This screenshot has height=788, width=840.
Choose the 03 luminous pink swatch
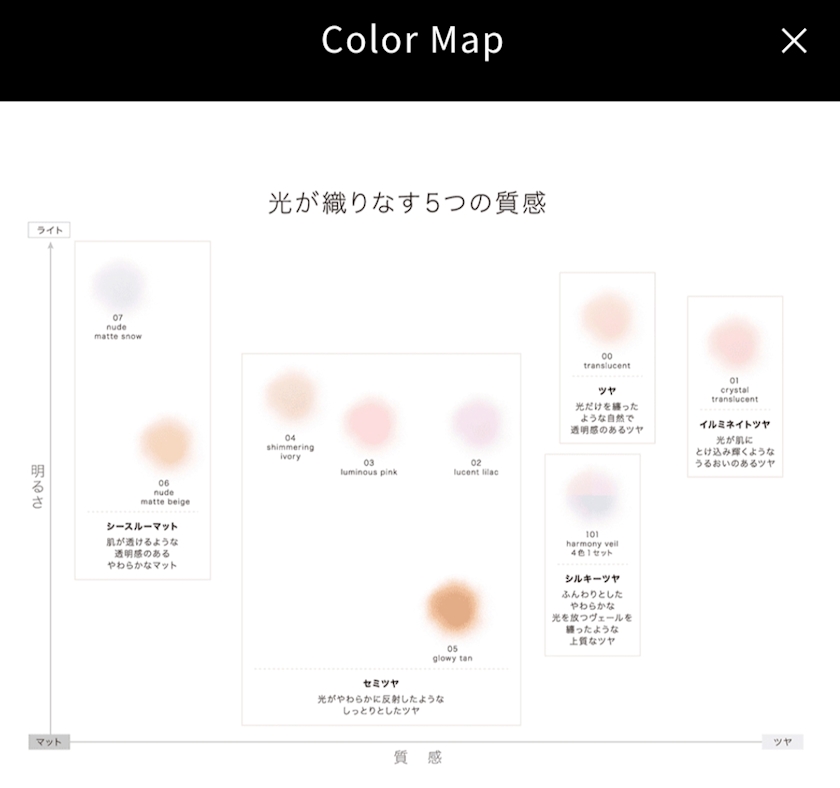click(370, 423)
